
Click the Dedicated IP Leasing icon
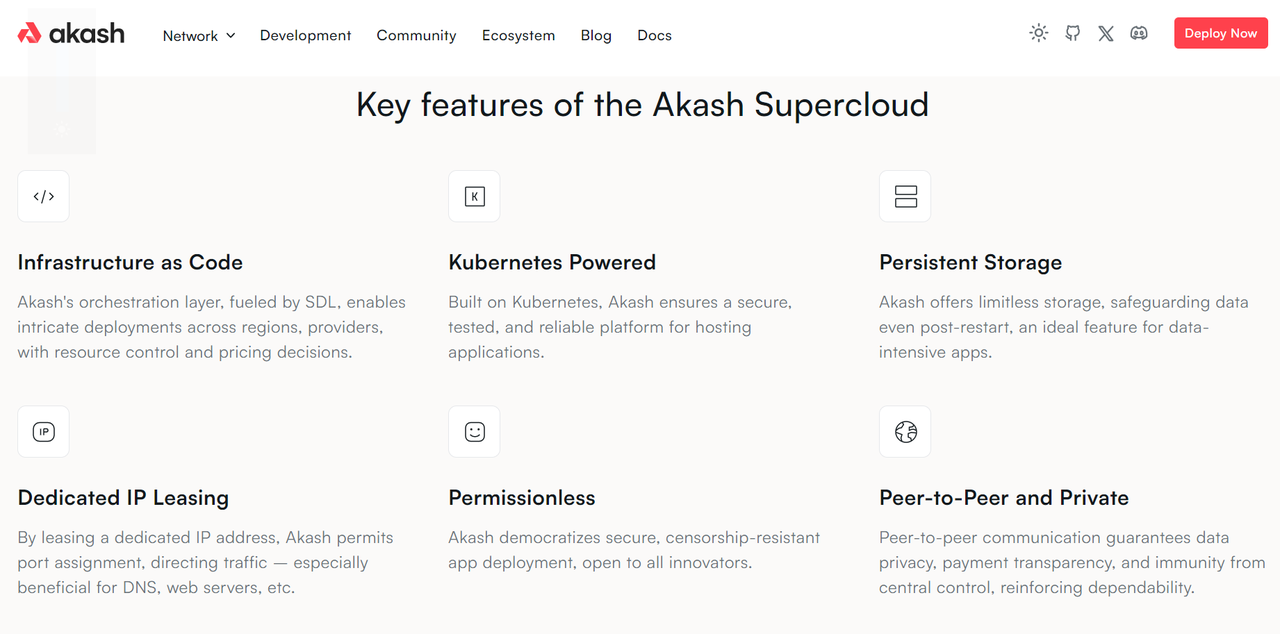tap(44, 432)
